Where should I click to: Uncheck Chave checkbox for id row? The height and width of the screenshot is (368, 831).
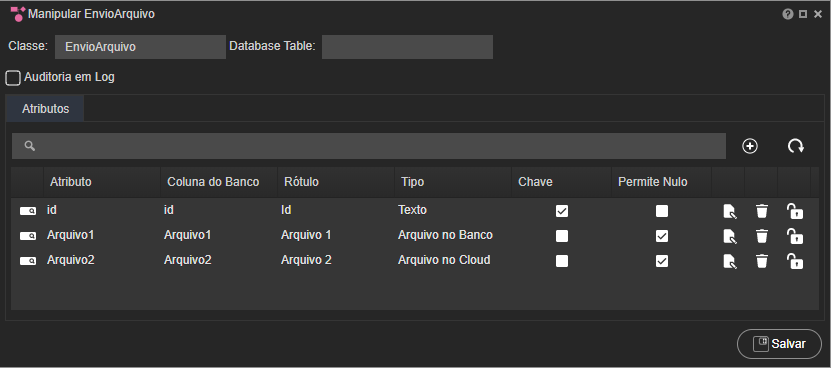click(562, 211)
